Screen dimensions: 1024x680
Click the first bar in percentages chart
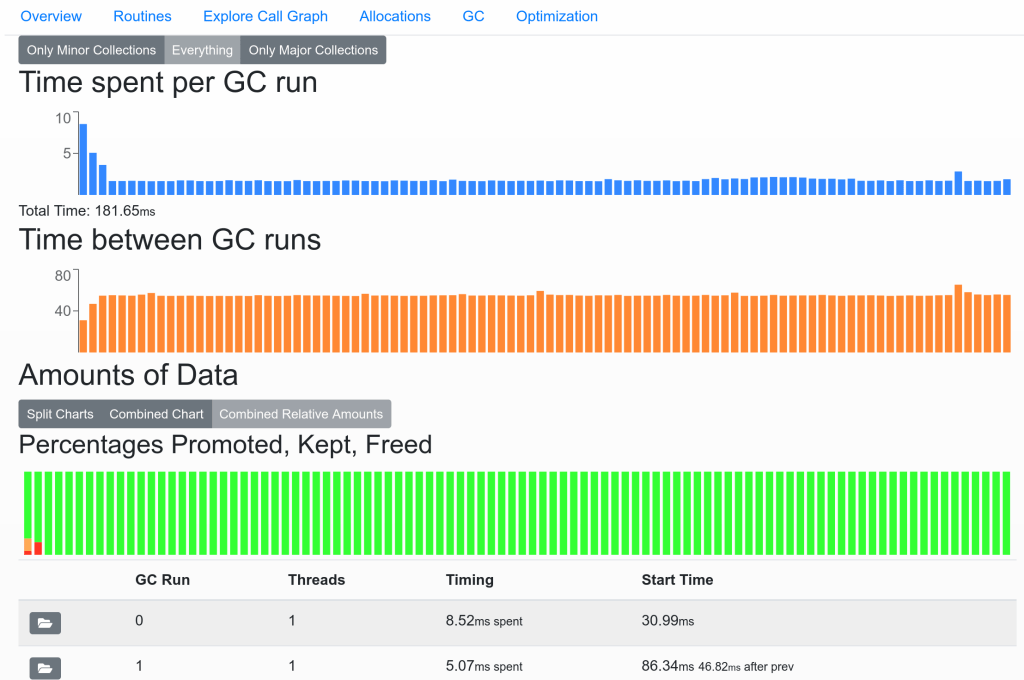[x=28, y=513]
